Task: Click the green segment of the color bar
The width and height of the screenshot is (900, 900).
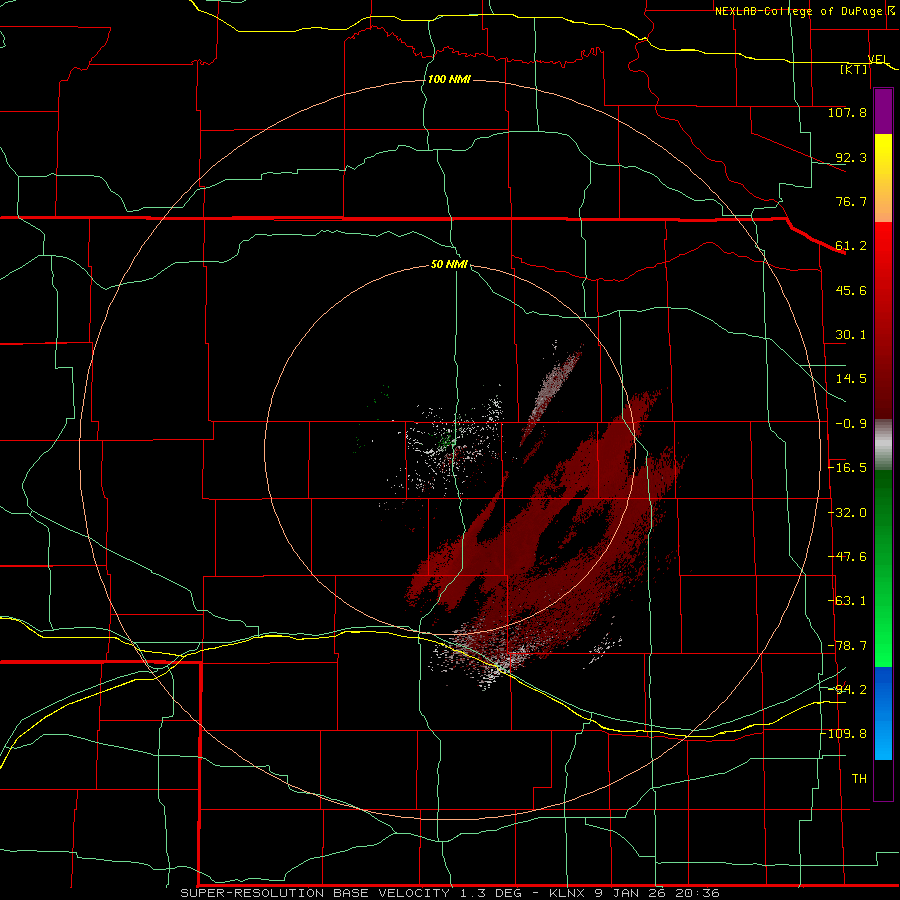Action: click(883, 568)
